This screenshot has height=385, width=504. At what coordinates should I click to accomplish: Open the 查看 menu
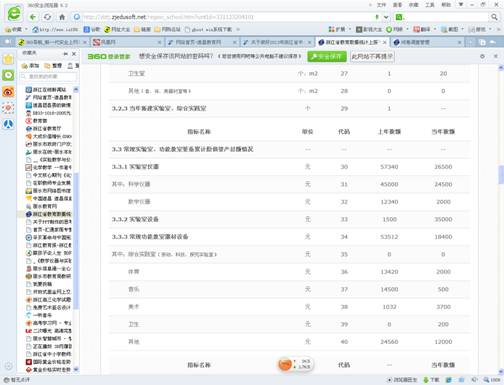coord(397,5)
